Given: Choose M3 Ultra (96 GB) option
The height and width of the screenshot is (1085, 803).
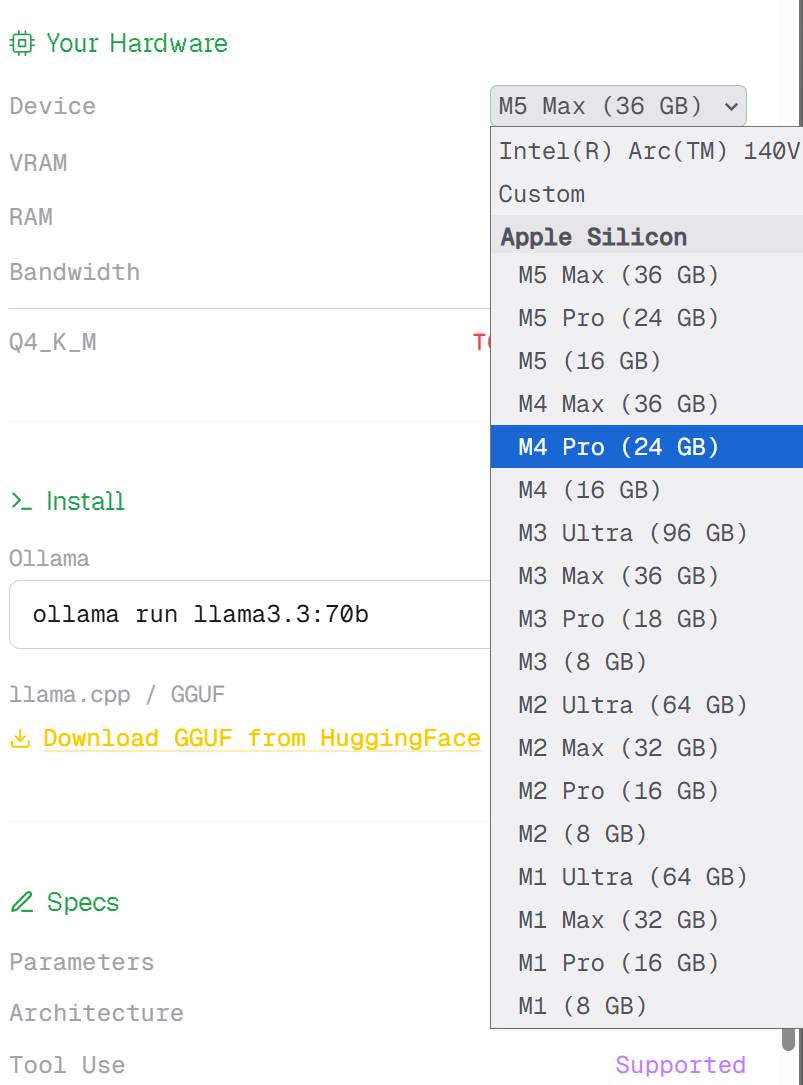Looking at the screenshot, I should 632,533.
